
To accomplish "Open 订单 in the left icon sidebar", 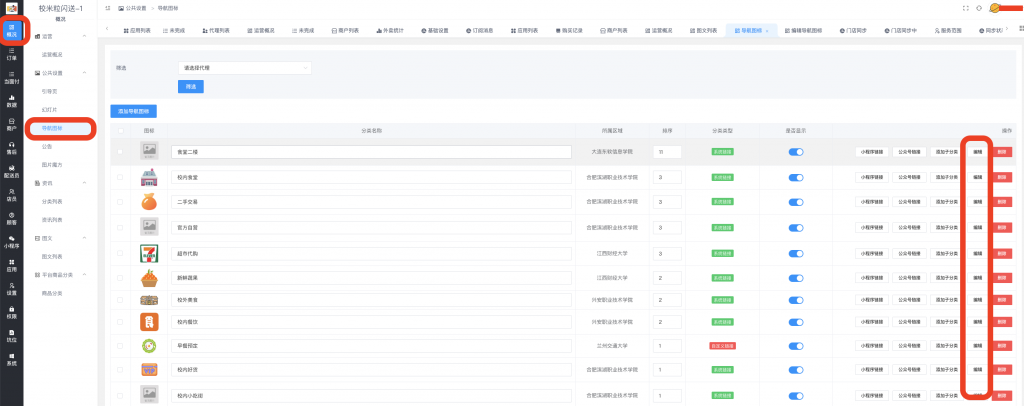I will [11, 54].
